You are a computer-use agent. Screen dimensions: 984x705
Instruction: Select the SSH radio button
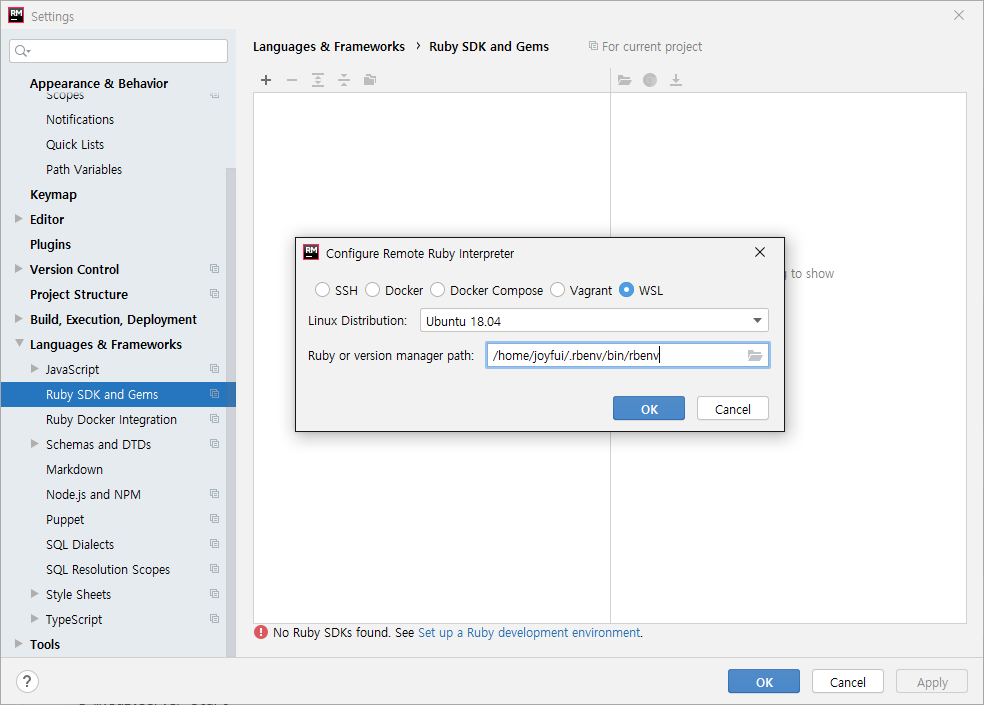[323, 289]
